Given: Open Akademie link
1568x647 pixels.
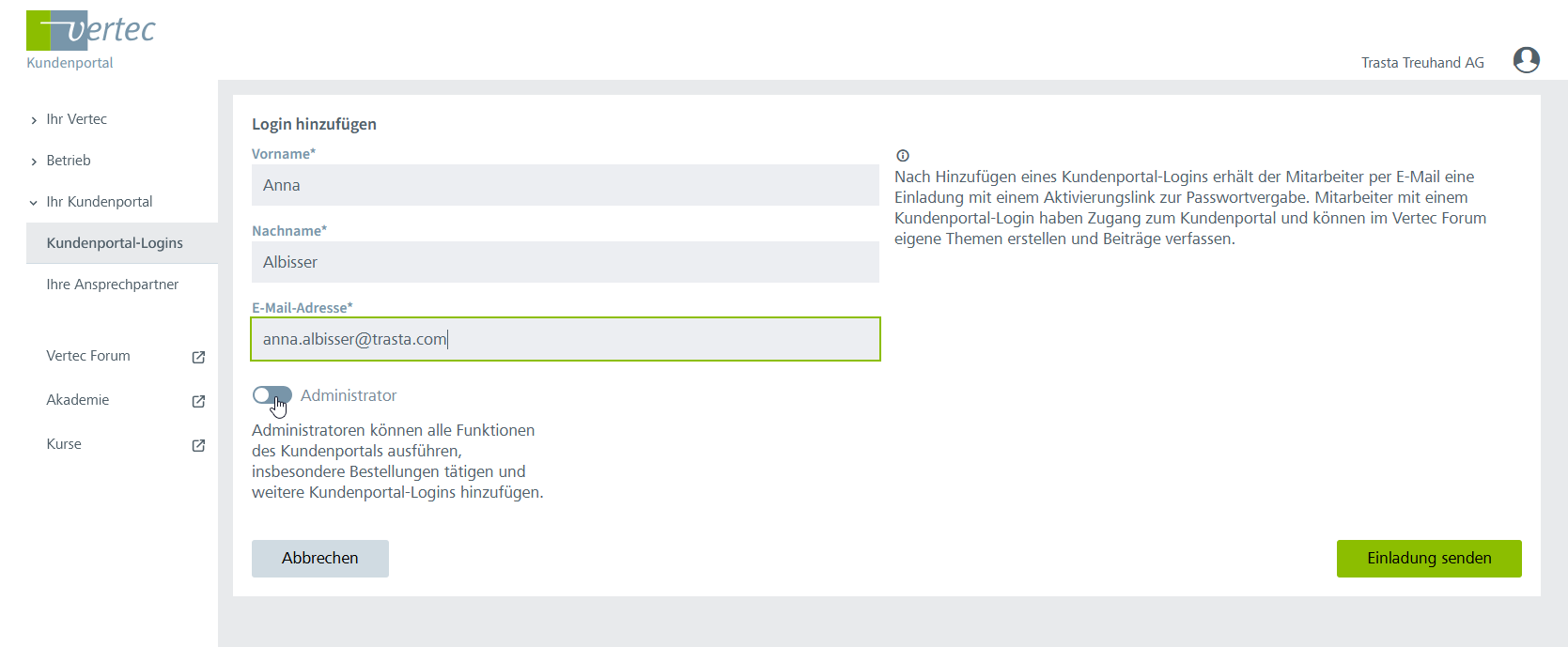Looking at the screenshot, I should [x=78, y=400].
